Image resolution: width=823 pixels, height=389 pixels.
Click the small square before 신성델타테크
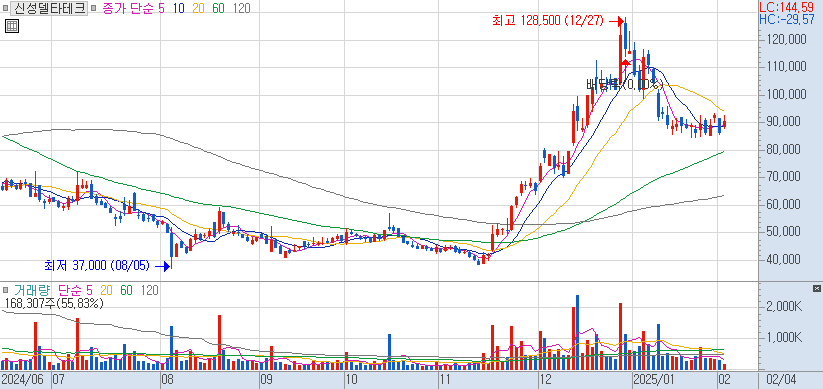pos(5,8)
